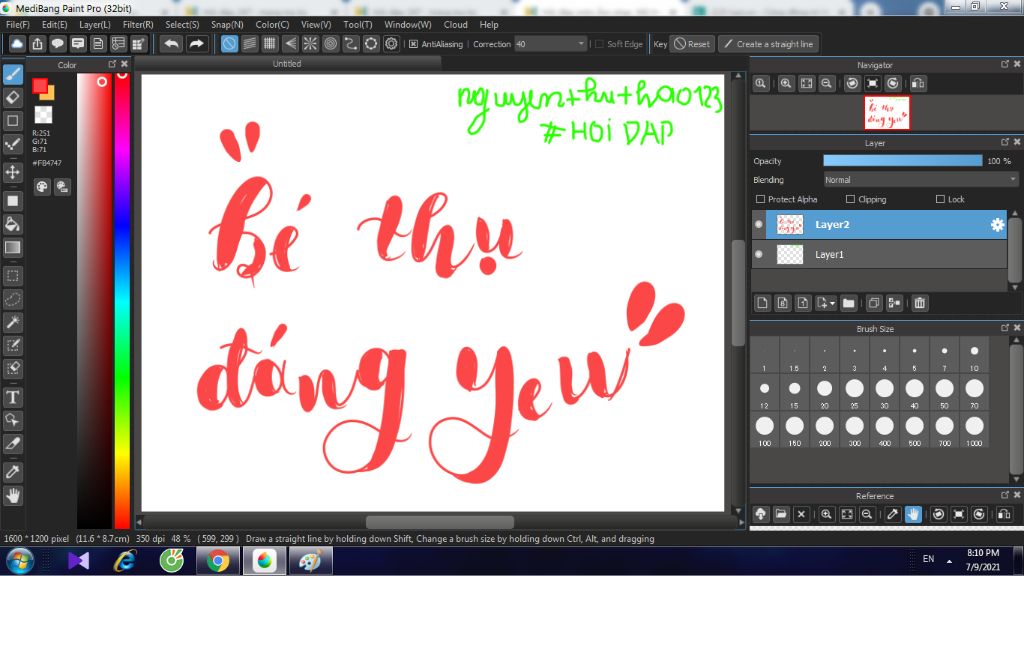Open Windows Start menu
The image size is (1024, 661).
pyautogui.click(x=20, y=561)
